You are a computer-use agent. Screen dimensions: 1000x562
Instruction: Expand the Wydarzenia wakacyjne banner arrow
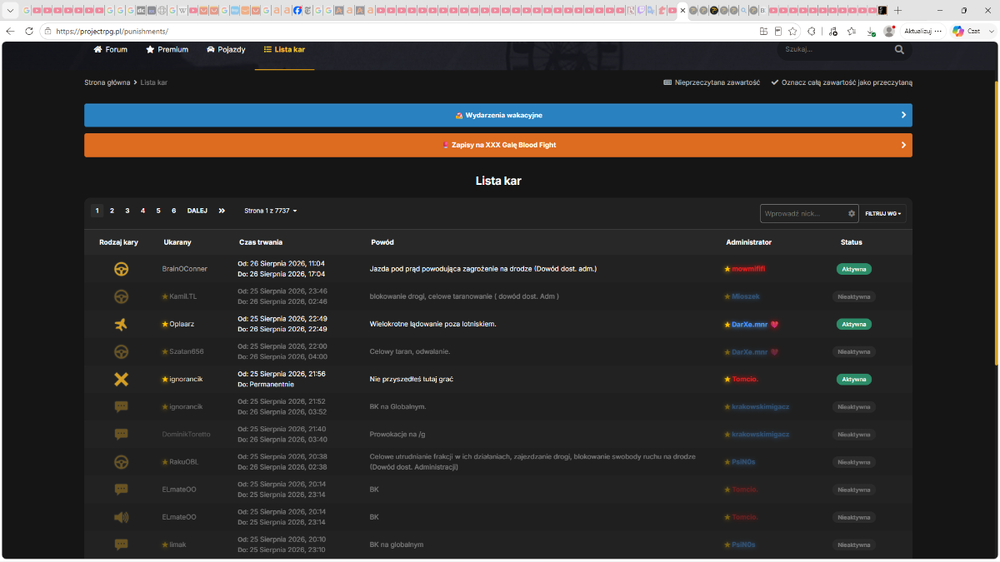(903, 115)
